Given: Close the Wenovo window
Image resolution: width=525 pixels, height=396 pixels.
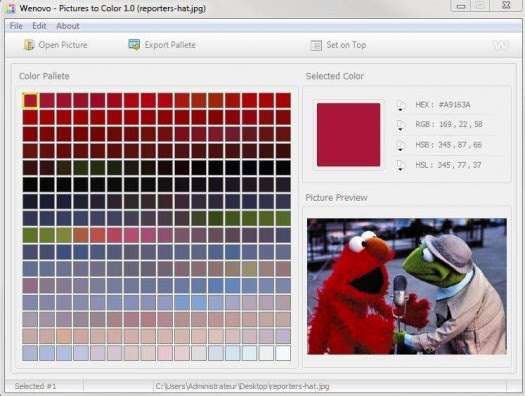Looking at the screenshot, I should 506,5.
